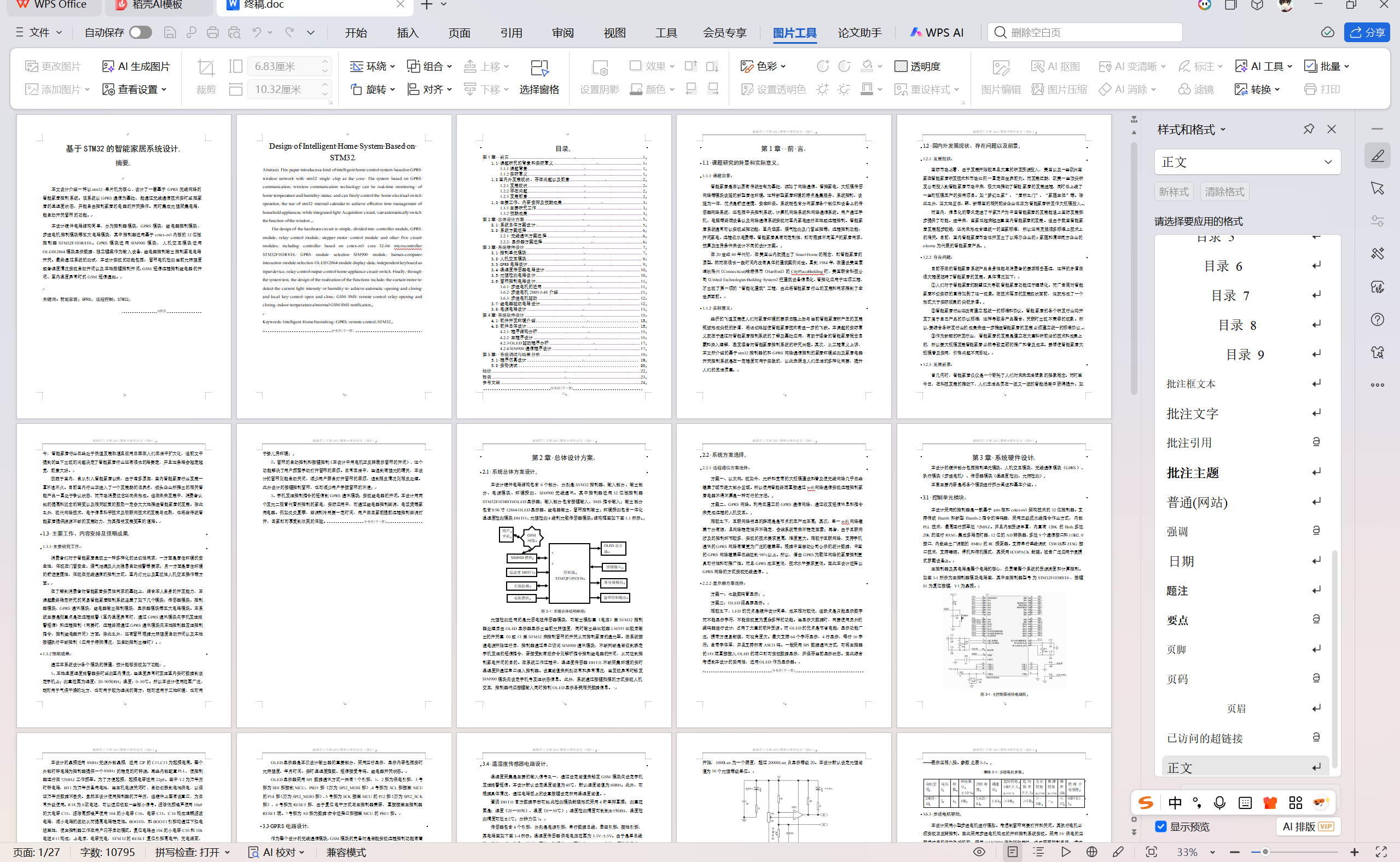This screenshot has width=1400, height=862.
Task: Switch to eye-protection reading mode icon
Action: pyautogui.click(x=979, y=852)
